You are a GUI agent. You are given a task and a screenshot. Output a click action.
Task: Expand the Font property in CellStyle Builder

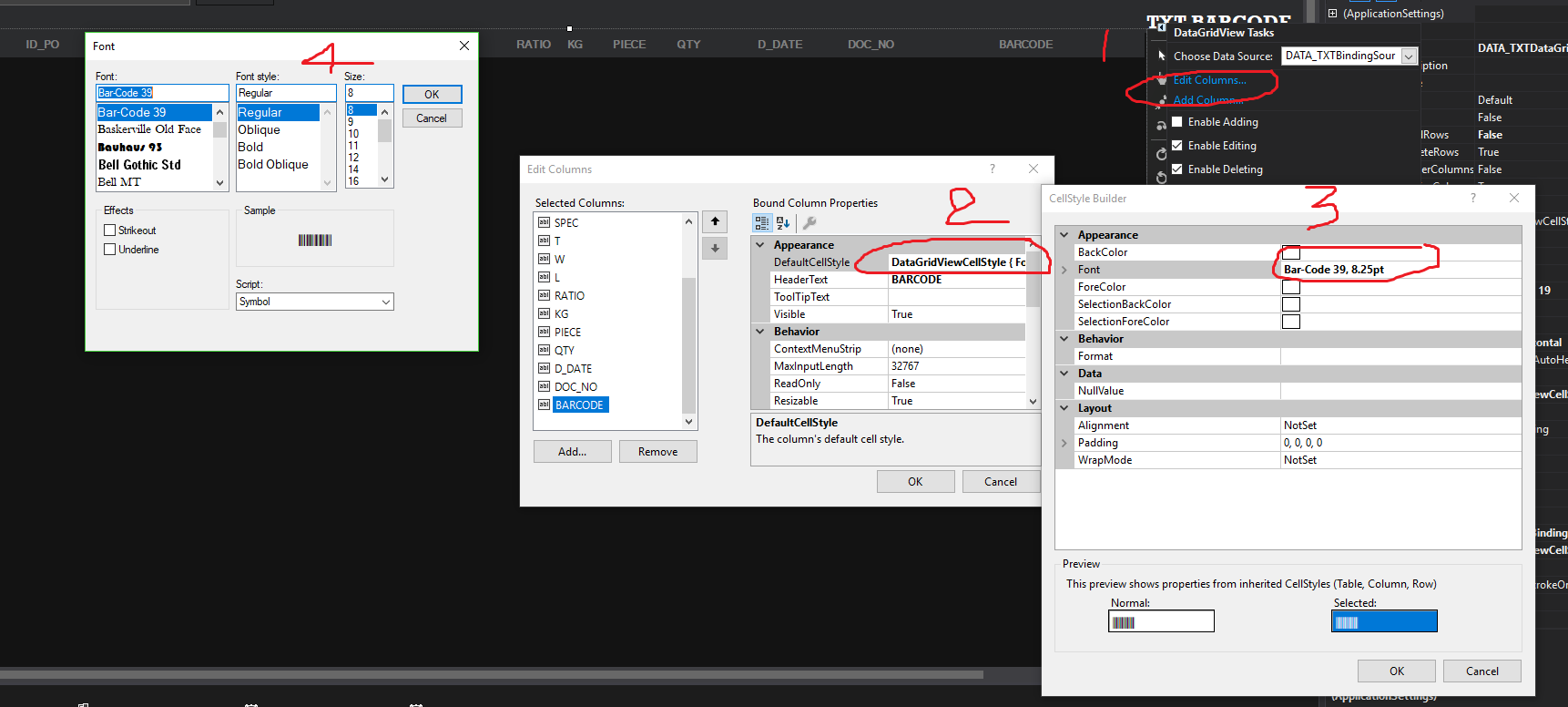1064,270
